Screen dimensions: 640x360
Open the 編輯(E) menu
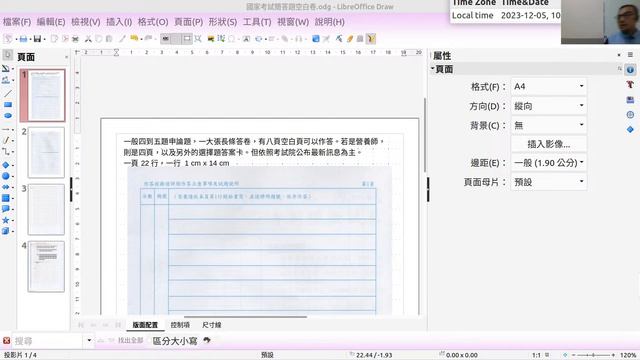coord(51,22)
